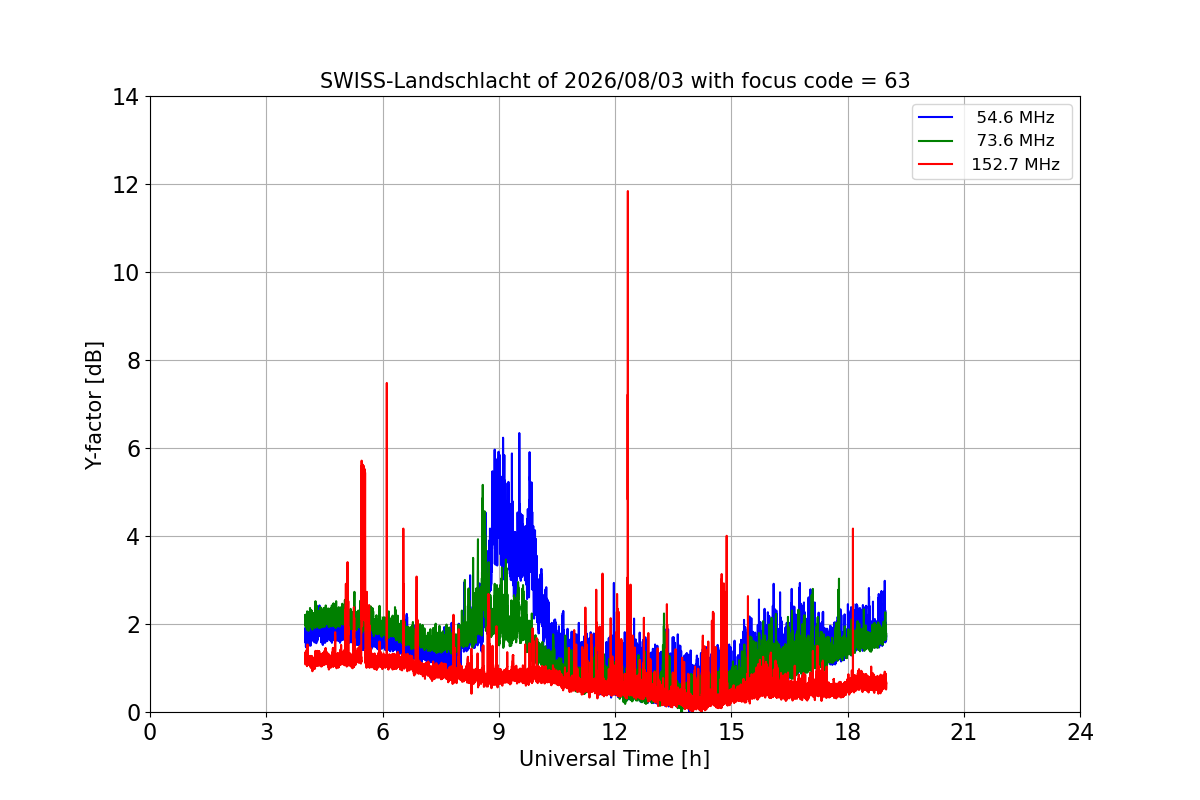Click the Universal Time [h] axis label
Screen dimensions: 1200x800
coord(614,759)
